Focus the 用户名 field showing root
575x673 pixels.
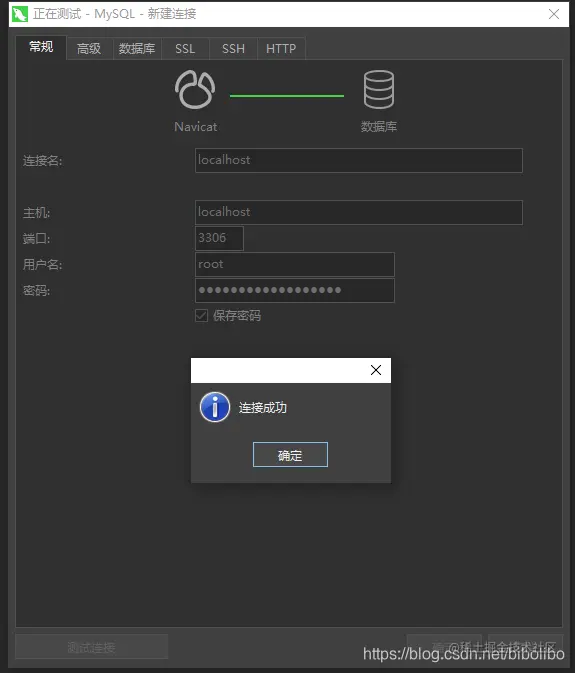pos(295,264)
